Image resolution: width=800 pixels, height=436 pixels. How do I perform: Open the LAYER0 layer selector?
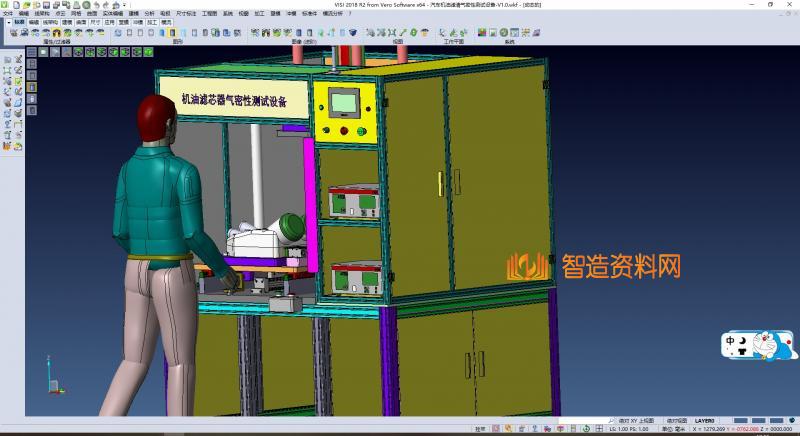tap(705, 421)
